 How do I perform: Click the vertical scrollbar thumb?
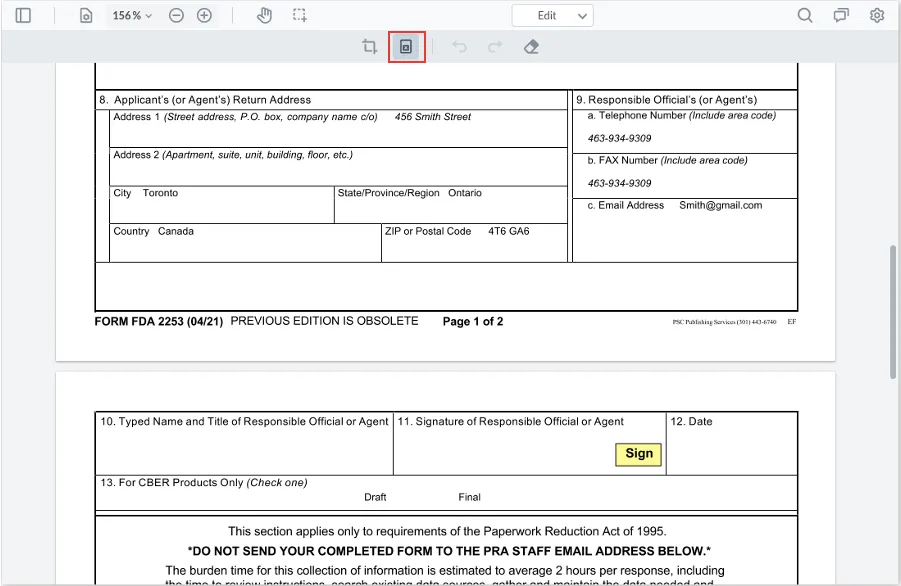click(x=892, y=312)
